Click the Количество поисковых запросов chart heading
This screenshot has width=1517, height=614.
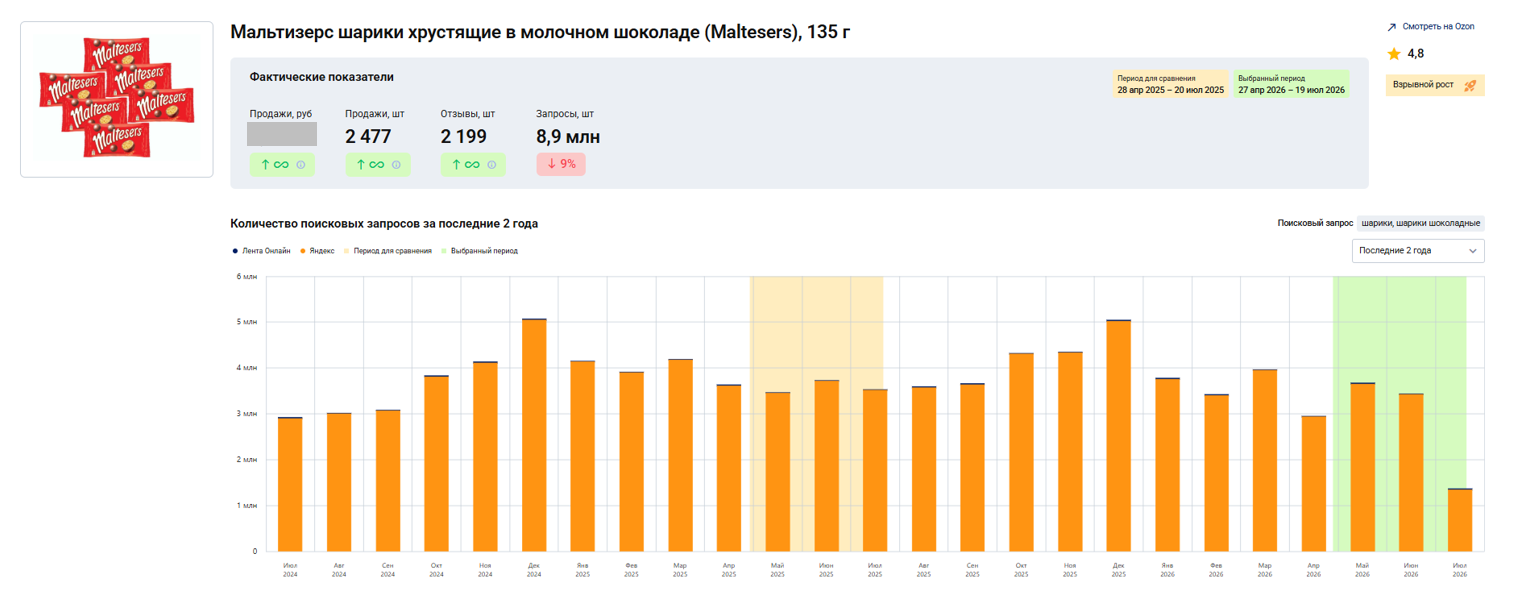[384, 224]
